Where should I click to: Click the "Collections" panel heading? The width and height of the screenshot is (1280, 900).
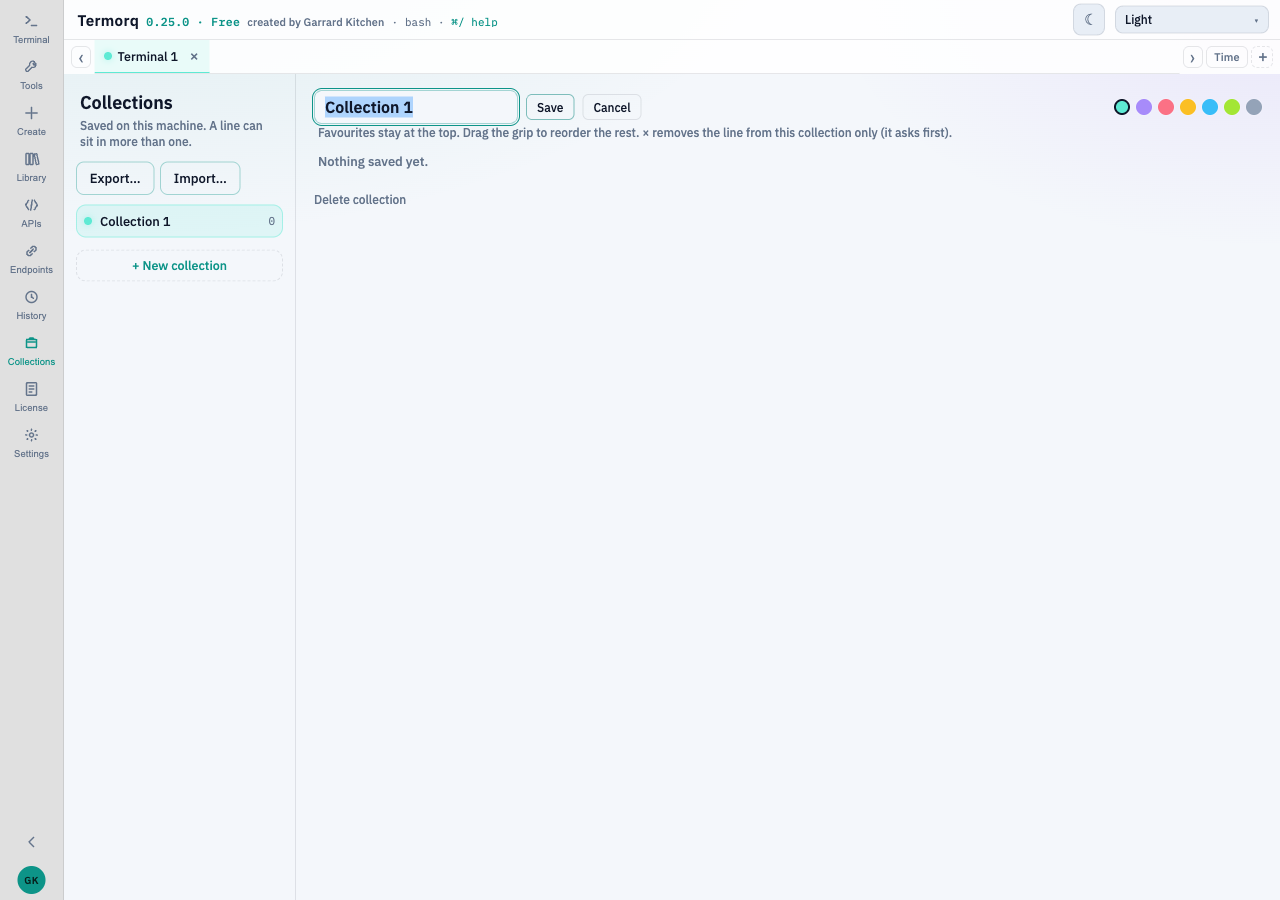[x=126, y=103]
